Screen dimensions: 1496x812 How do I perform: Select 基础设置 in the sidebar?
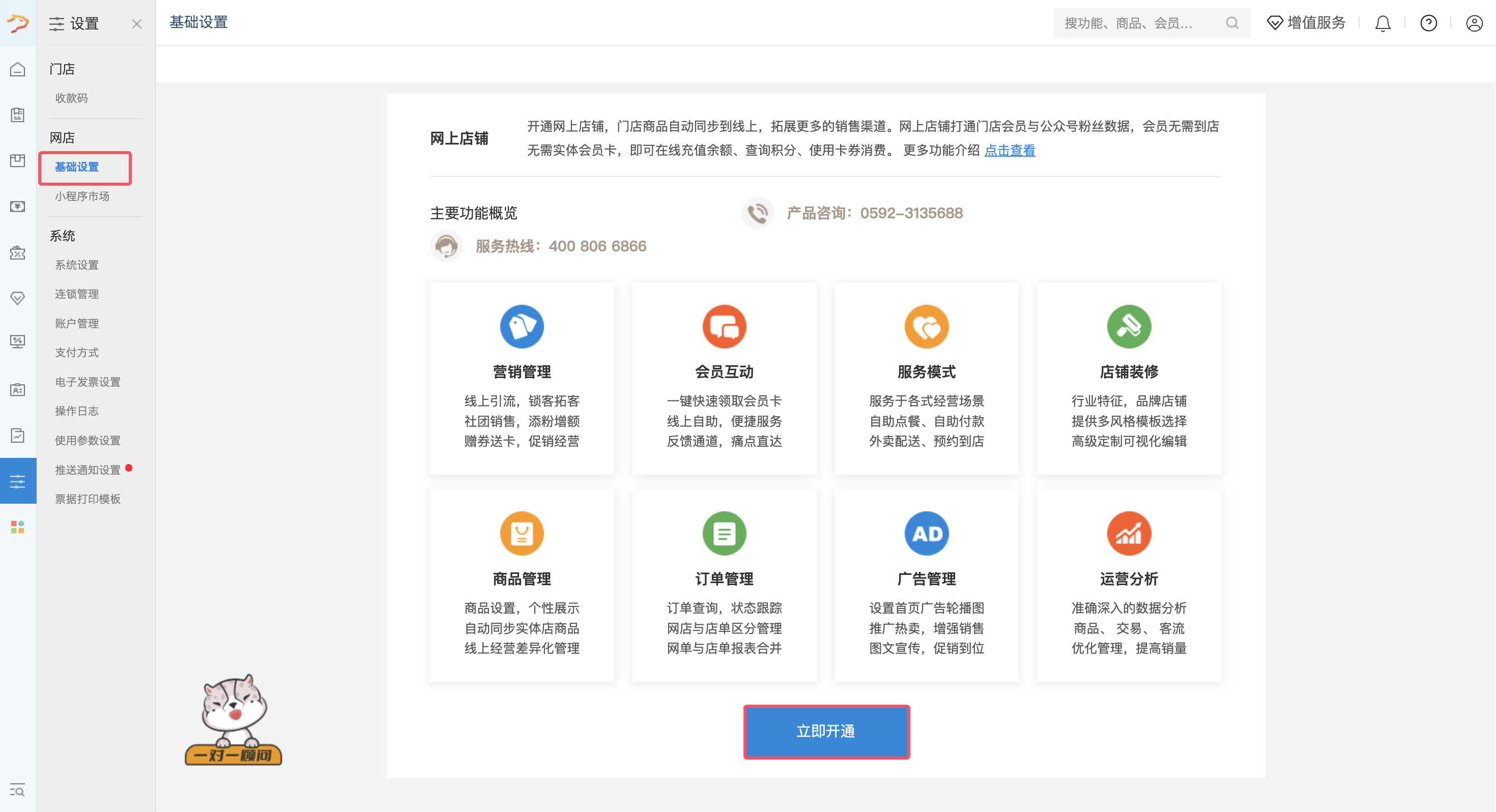(x=77, y=167)
